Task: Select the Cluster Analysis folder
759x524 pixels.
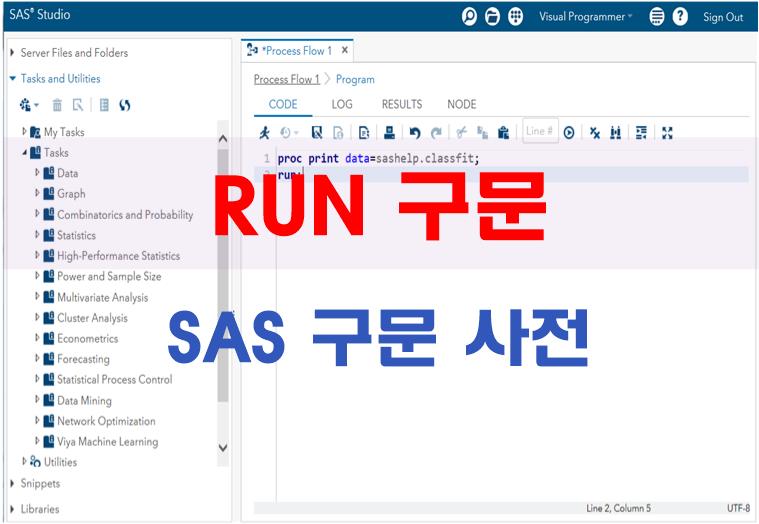Action: click(x=92, y=318)
